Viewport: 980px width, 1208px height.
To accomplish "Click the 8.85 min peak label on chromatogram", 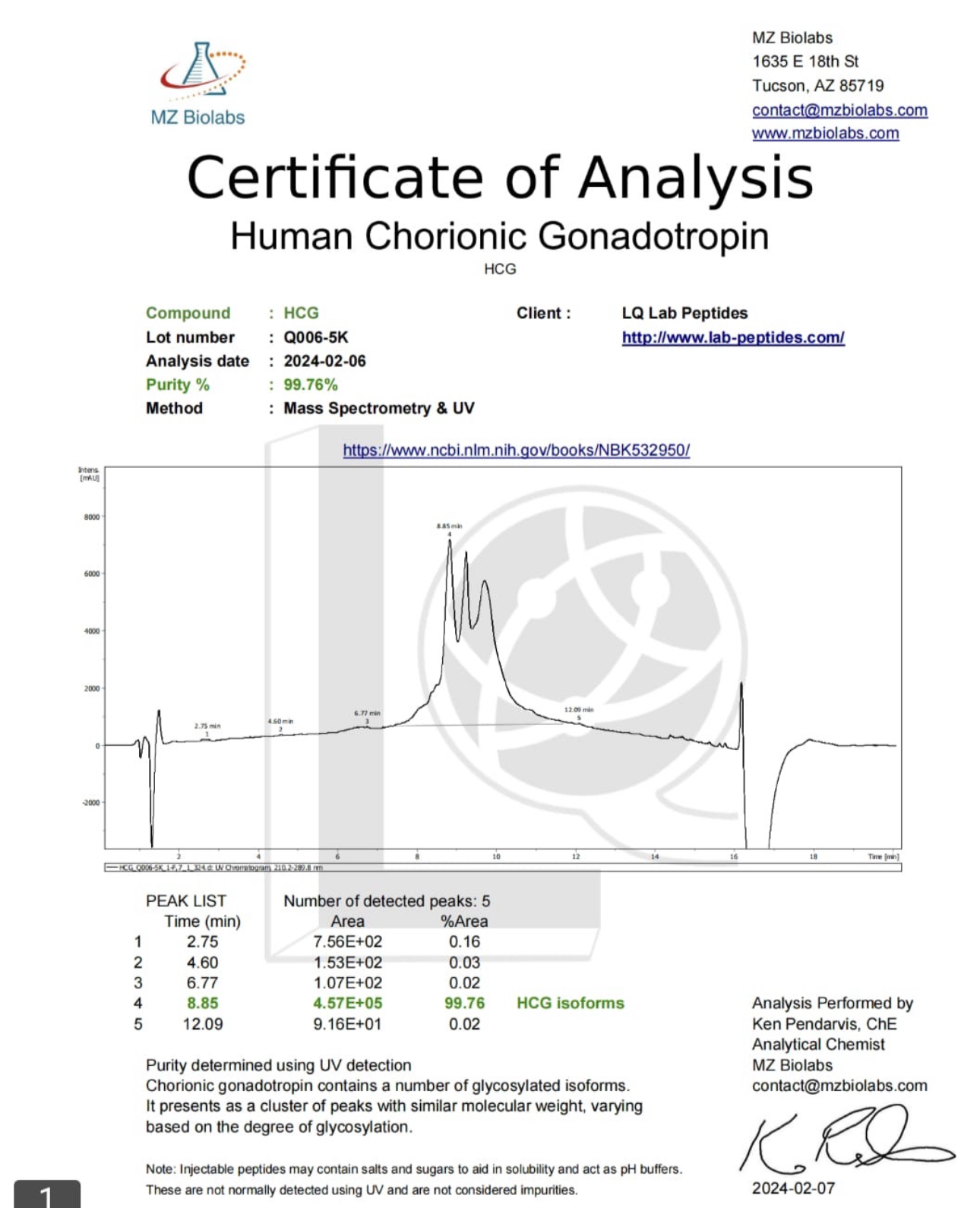I will [x=449, y=526].
